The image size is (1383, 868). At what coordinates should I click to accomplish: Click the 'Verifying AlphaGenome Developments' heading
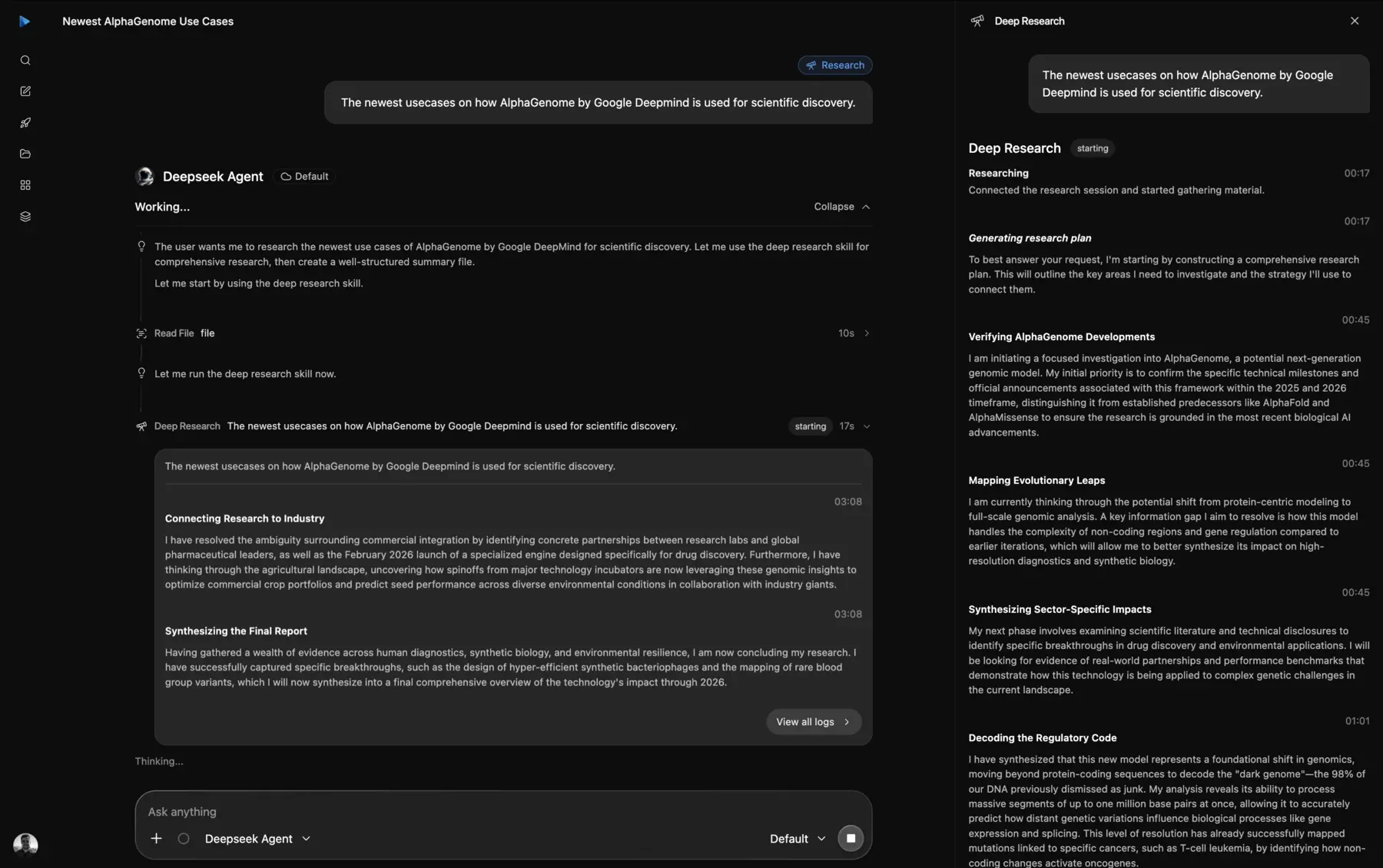(1061, 336)
